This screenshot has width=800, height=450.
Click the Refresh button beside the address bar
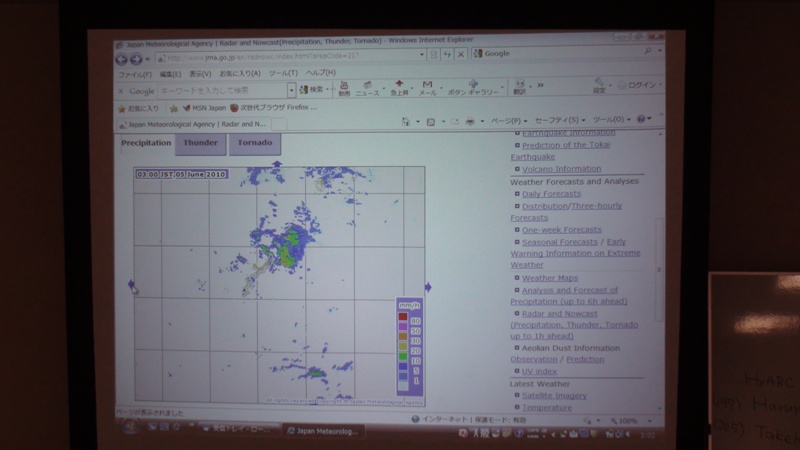tap(447, 54)
